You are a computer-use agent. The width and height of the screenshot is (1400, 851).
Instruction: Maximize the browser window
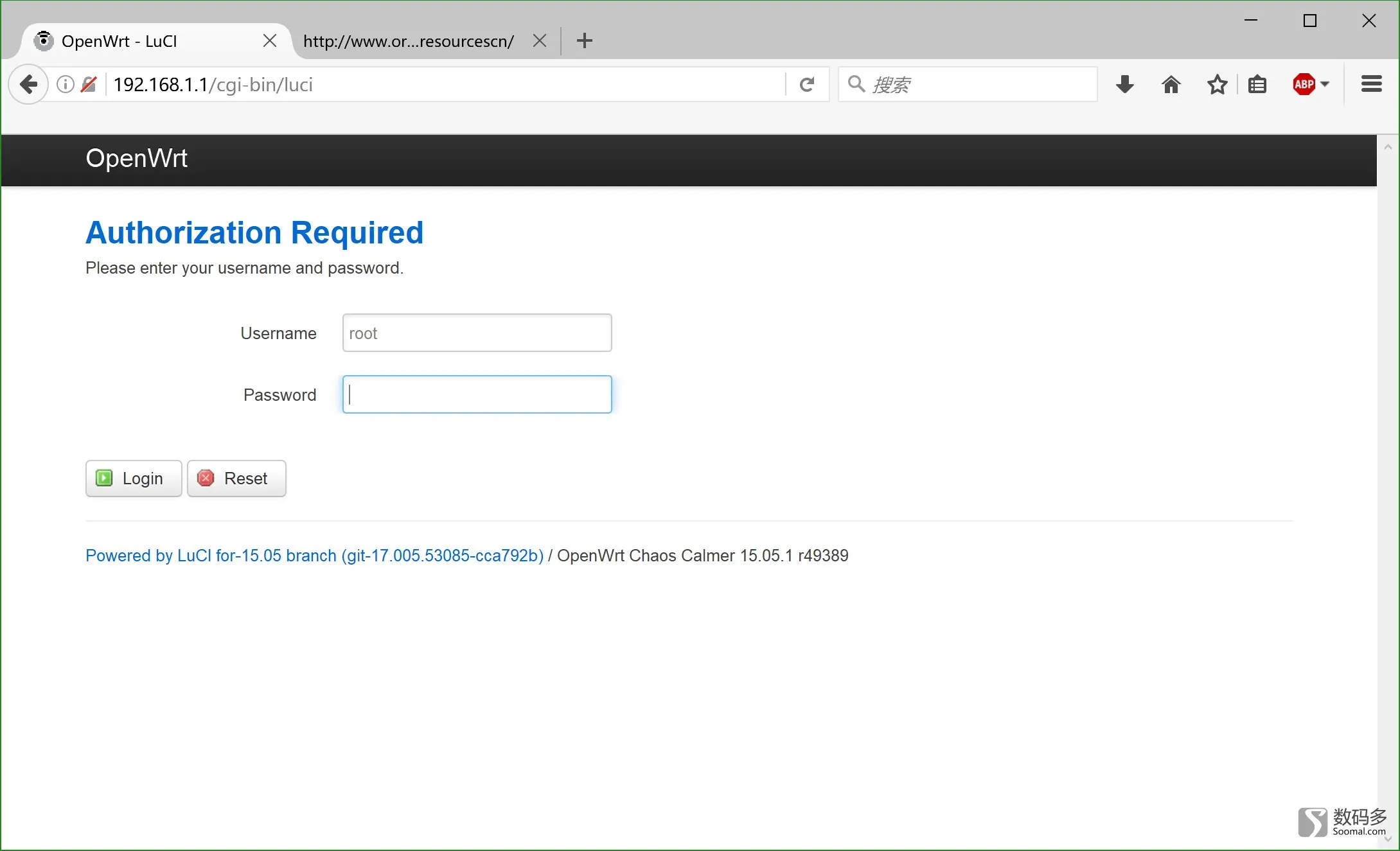tap(1310, 21)
